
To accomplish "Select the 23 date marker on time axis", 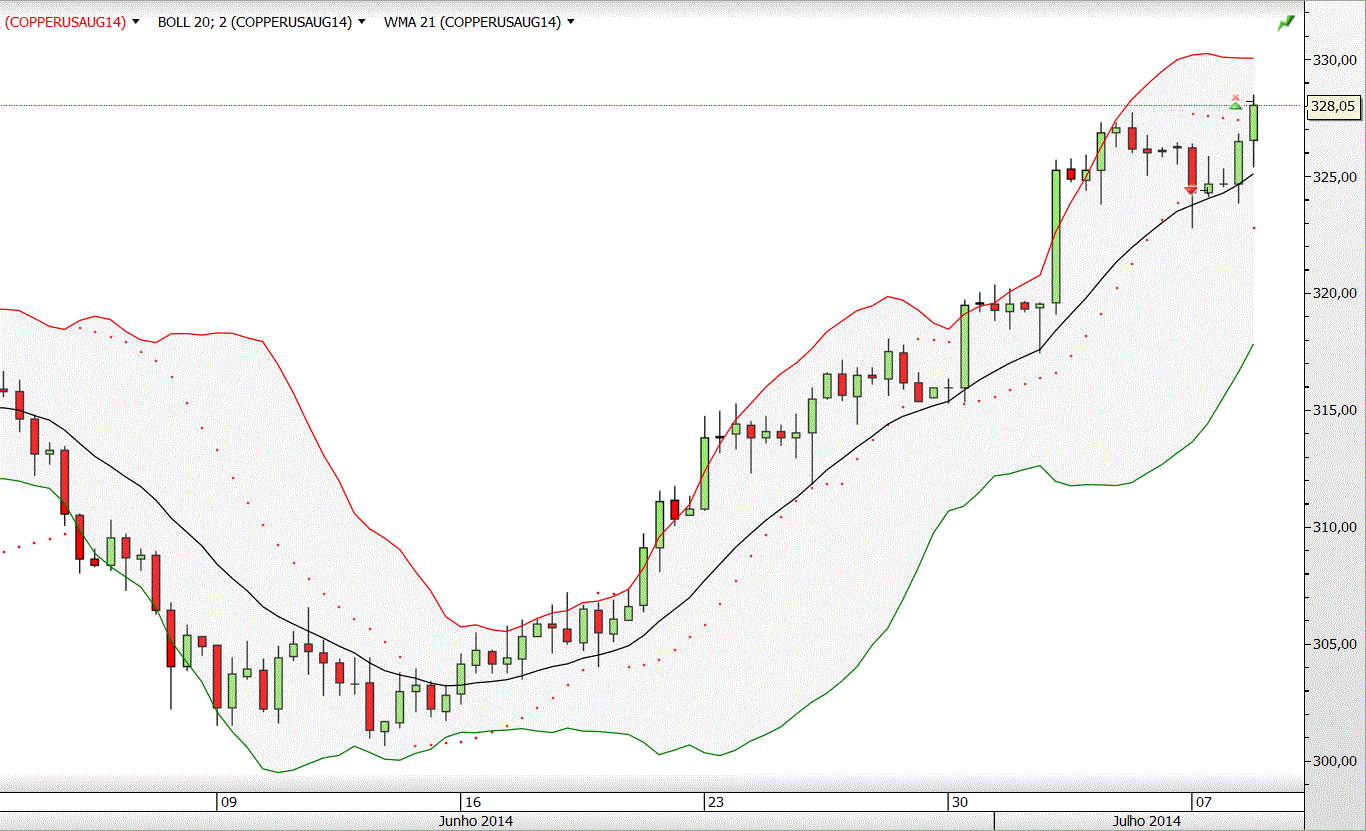I will 716,802.
